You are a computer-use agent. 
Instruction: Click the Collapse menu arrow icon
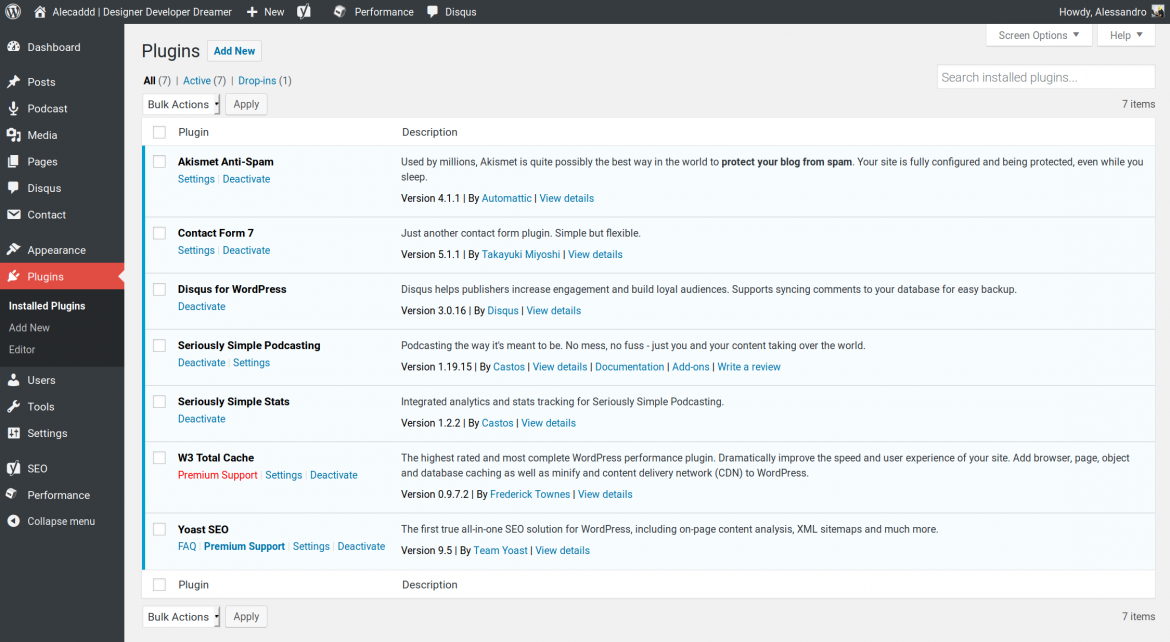(13, 521)
